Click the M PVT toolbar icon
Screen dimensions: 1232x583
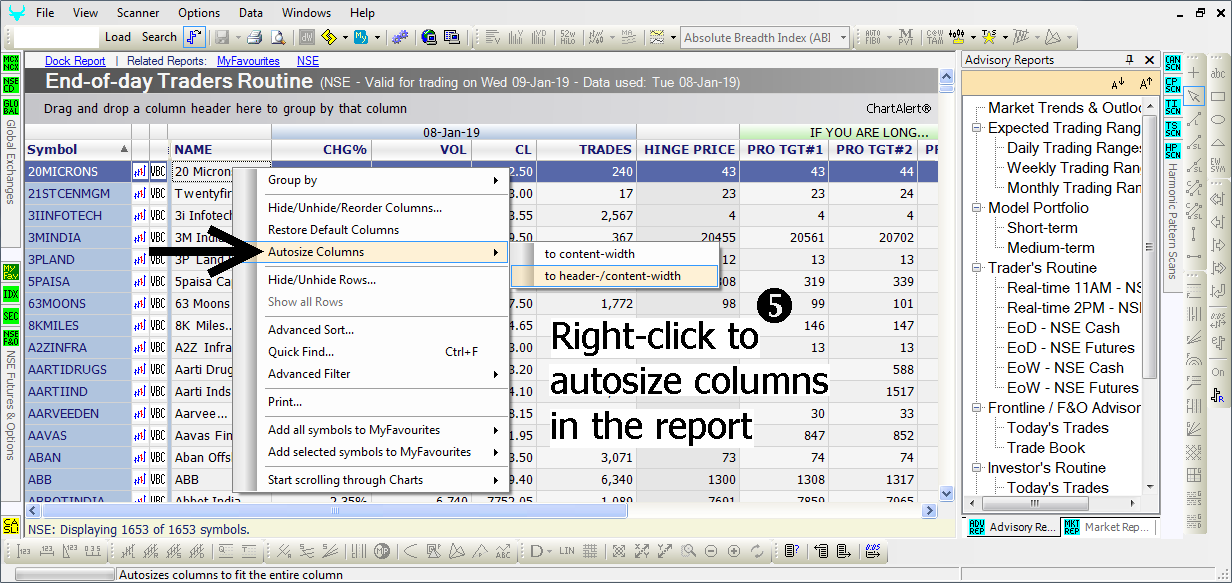click(907, 37)
